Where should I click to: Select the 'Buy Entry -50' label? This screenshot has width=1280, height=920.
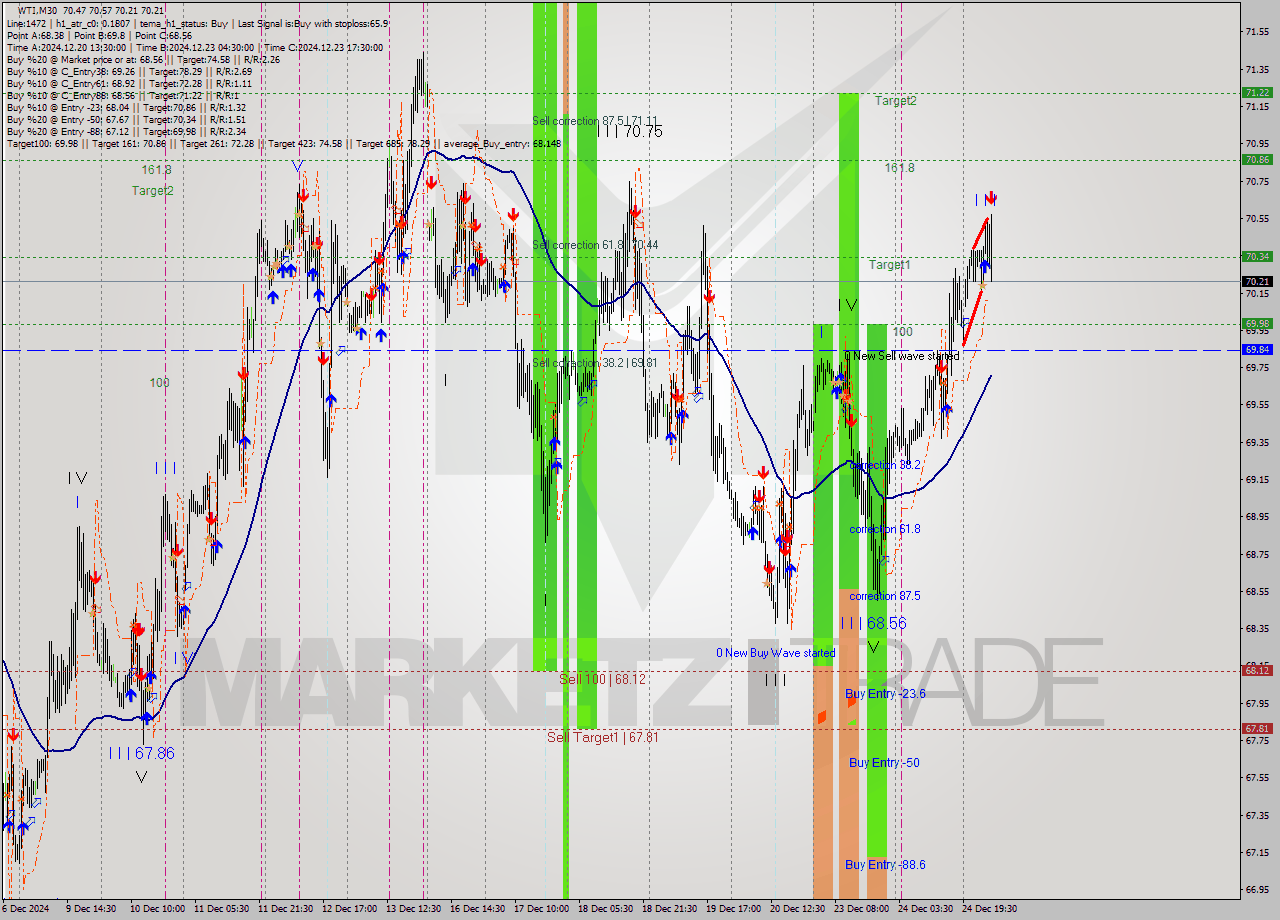(x=884, y=763)
